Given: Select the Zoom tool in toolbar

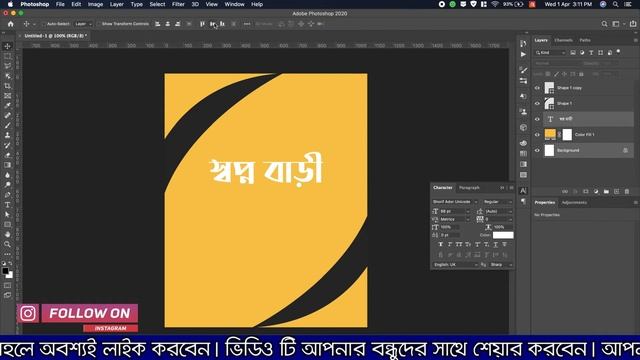Looking at the screenshot, I should (x=7, y=244).
